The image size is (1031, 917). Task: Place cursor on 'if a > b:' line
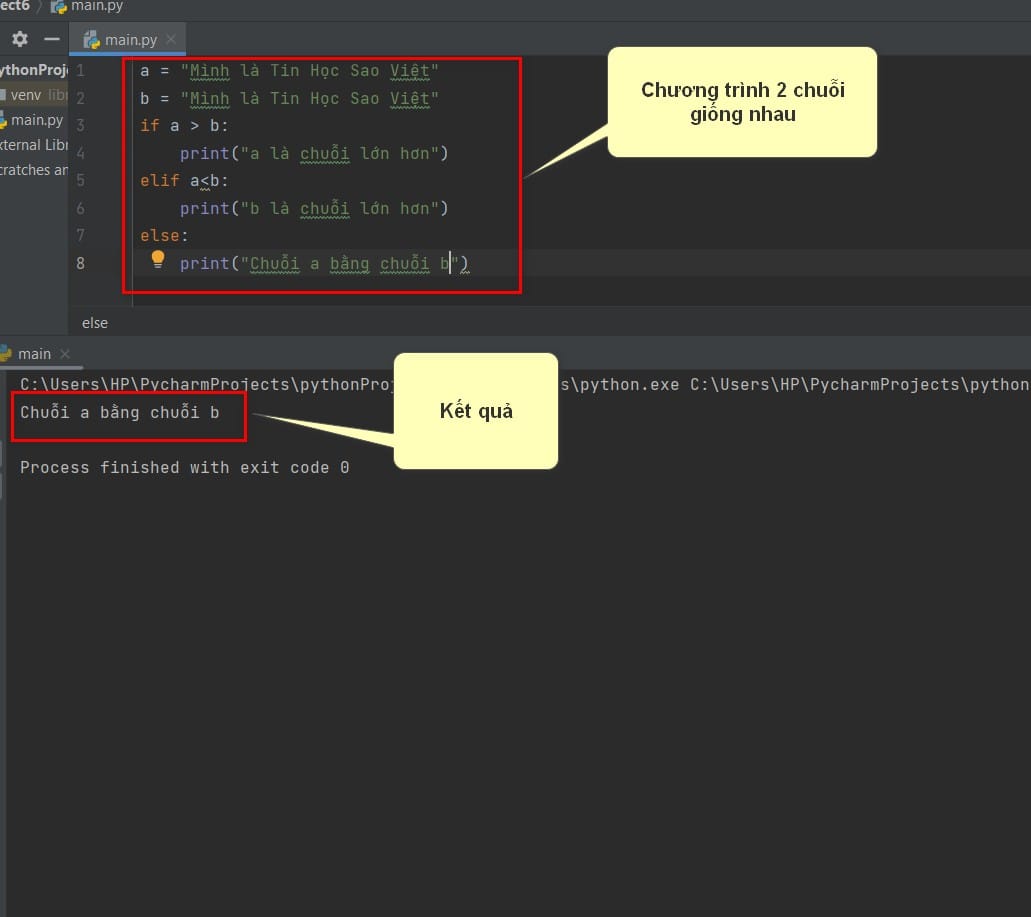[x=184, y=126]
